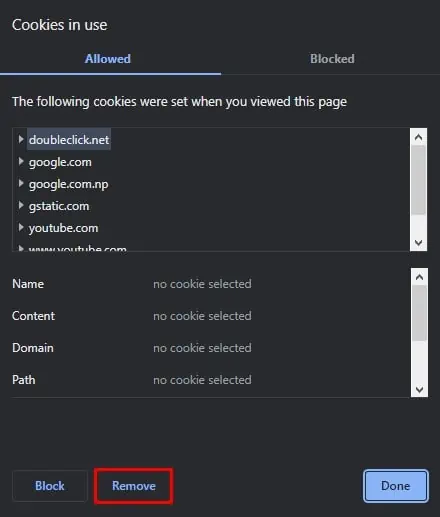Expand the google.com cookie tree arrow
The image size is (440, 517).
tap(21, 161)
